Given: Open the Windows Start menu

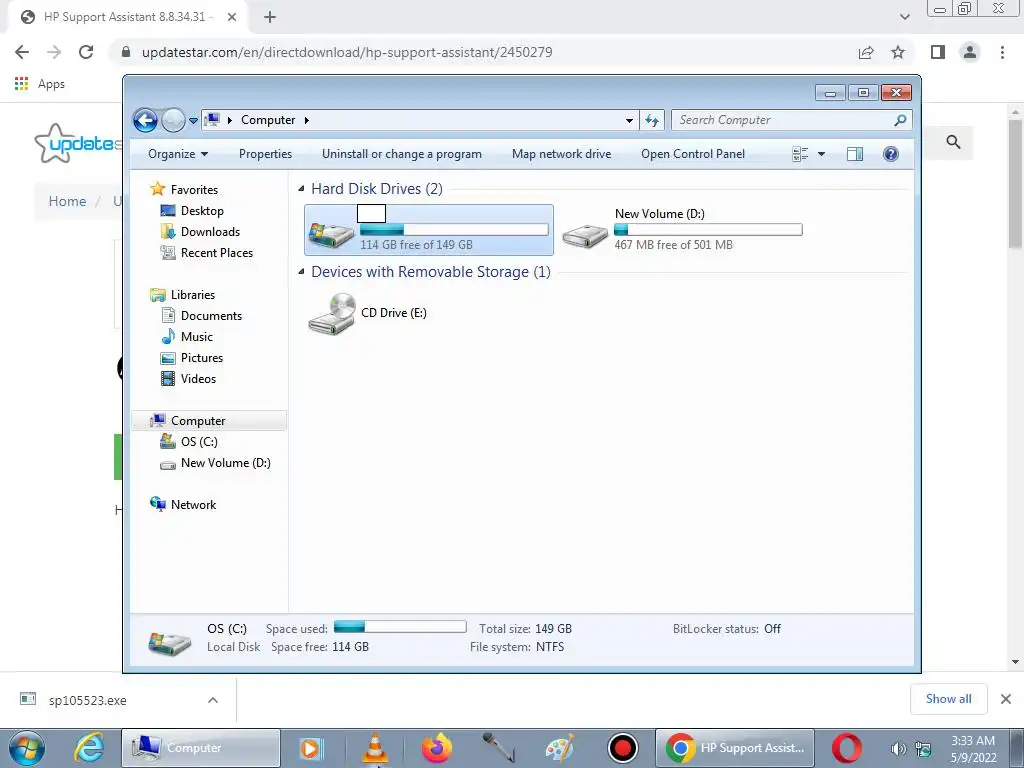Looking at the screenshot, I should (x=27, y=748).
